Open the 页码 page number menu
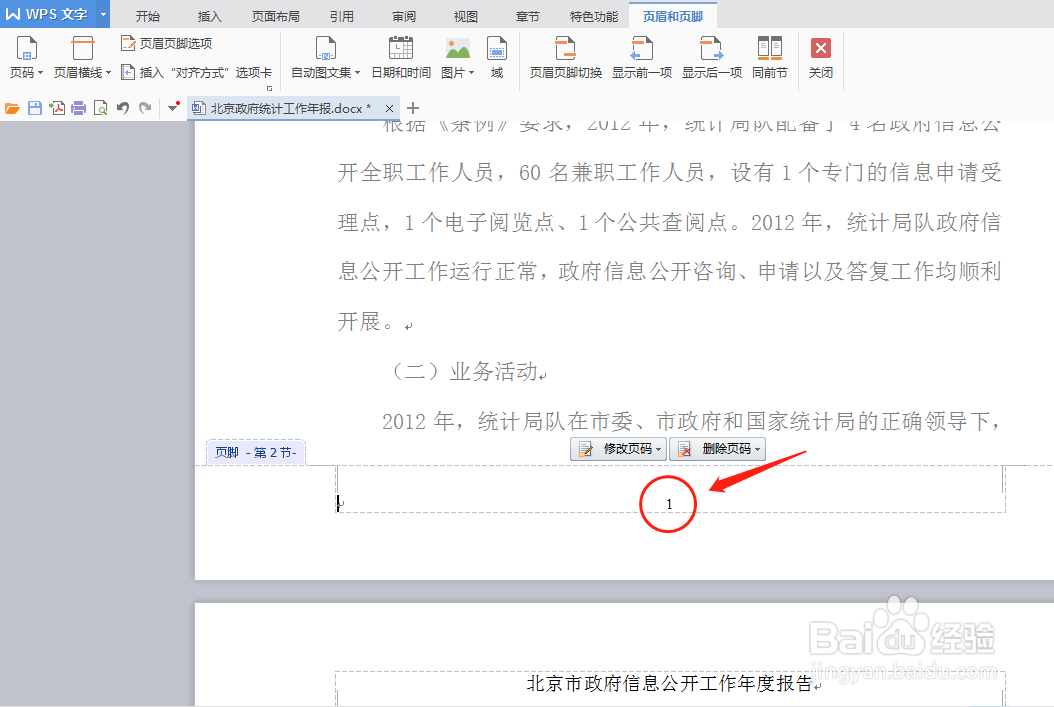Screen dimensions: 1054x707 pos(26,58)
